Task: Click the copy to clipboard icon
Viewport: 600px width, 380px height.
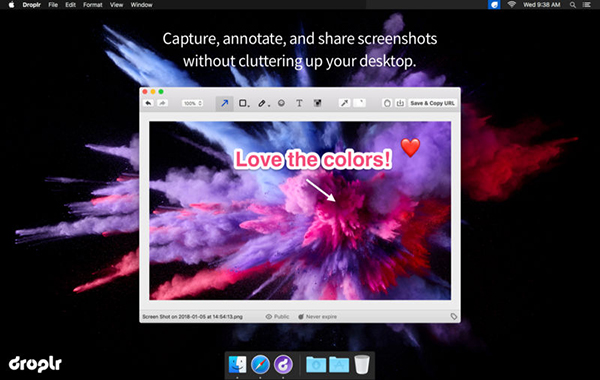Action: [x=387, y=103]
